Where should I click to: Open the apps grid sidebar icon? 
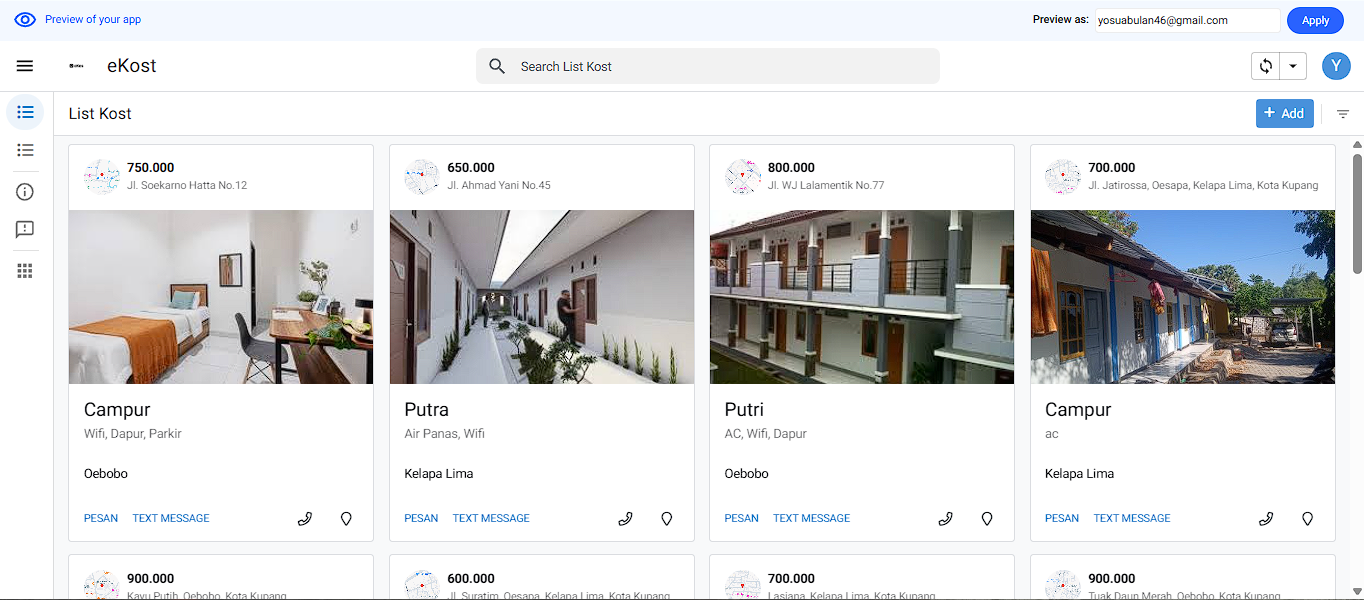[x=25, y=271]
